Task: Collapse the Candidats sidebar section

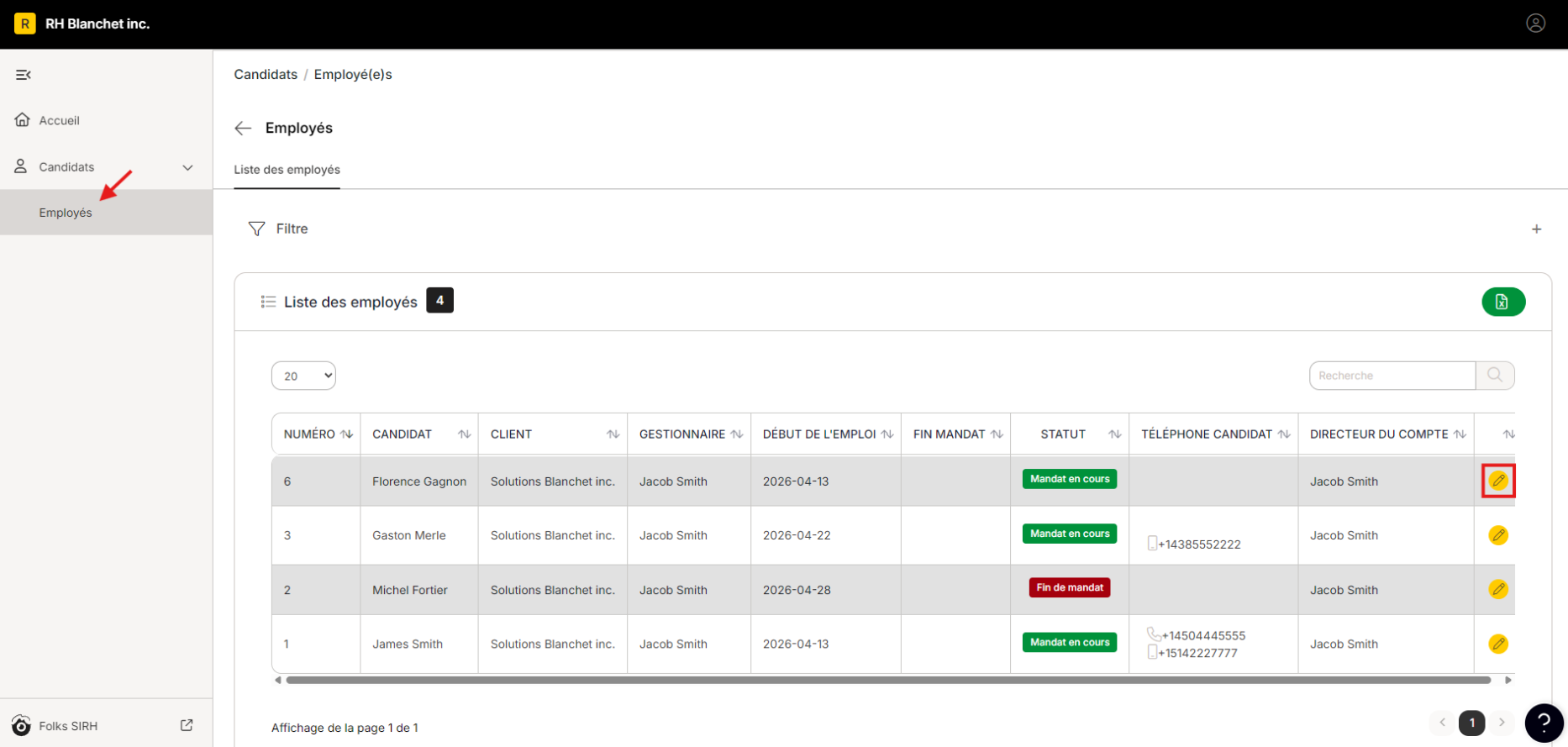Action: 187,167
